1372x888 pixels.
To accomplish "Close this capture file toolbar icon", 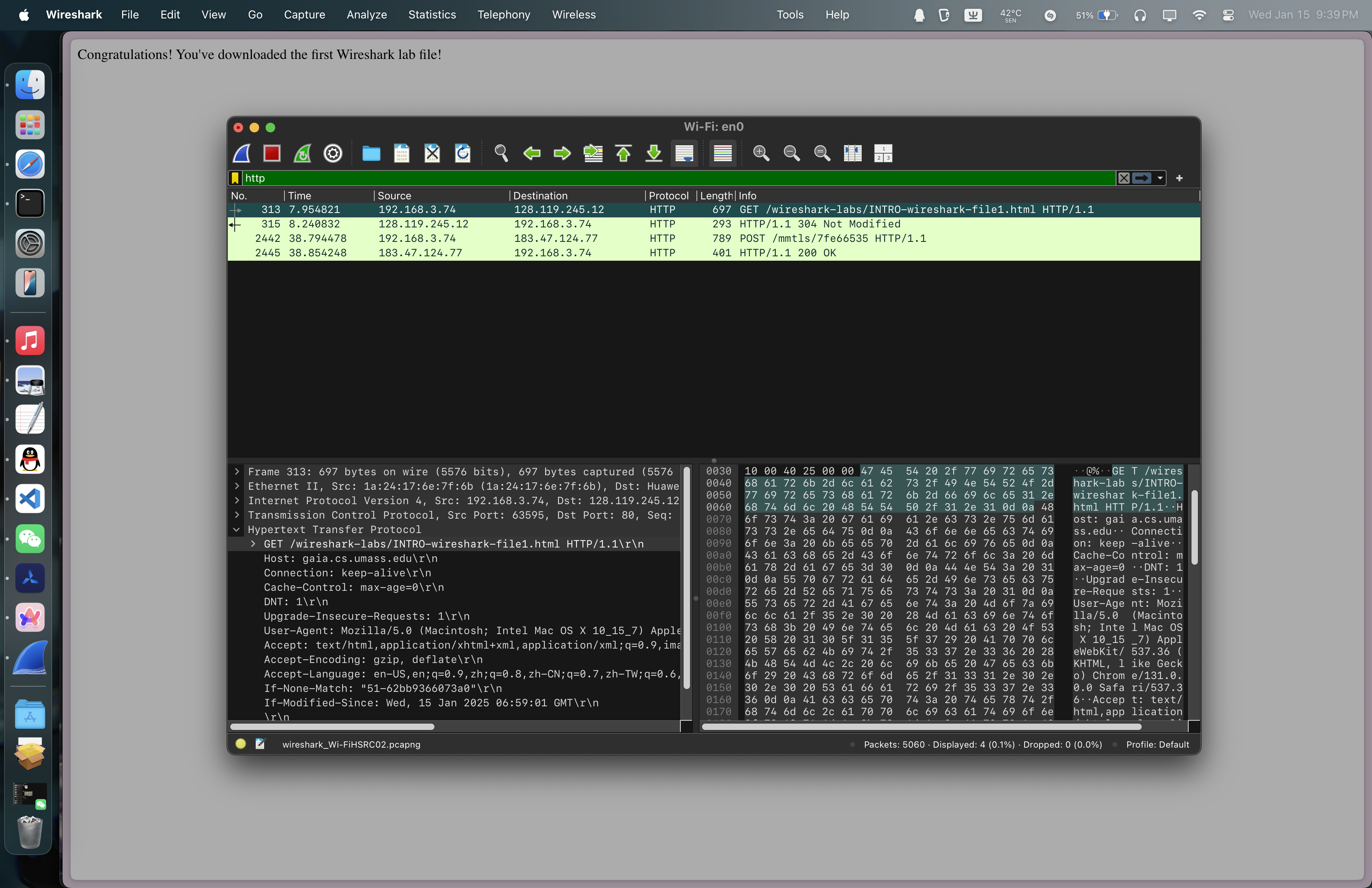I will point(432,153).
